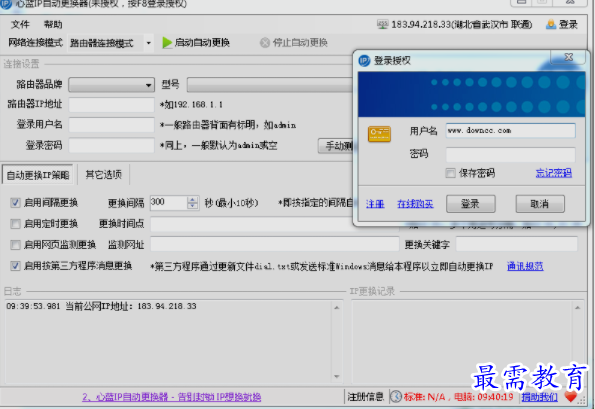This screenshot has width=595, height=409.
Task: Click the 更换关键字 input field
Action: [516, 245]
